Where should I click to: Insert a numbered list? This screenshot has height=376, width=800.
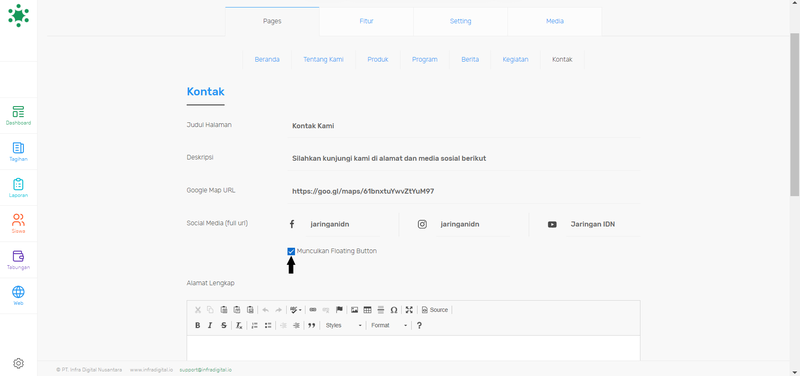[x=254, y=325]
